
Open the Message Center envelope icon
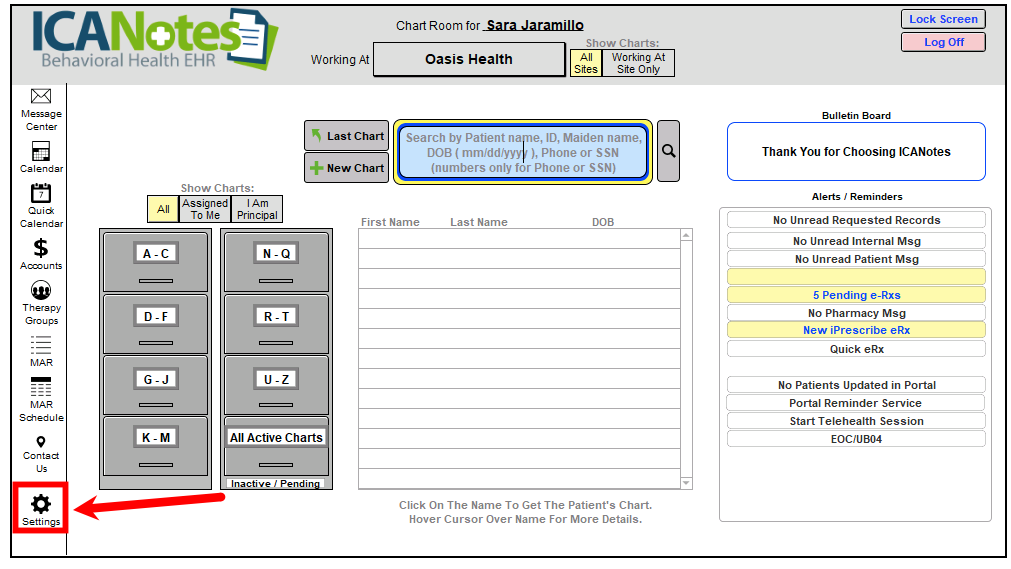[x=41, y=97]
